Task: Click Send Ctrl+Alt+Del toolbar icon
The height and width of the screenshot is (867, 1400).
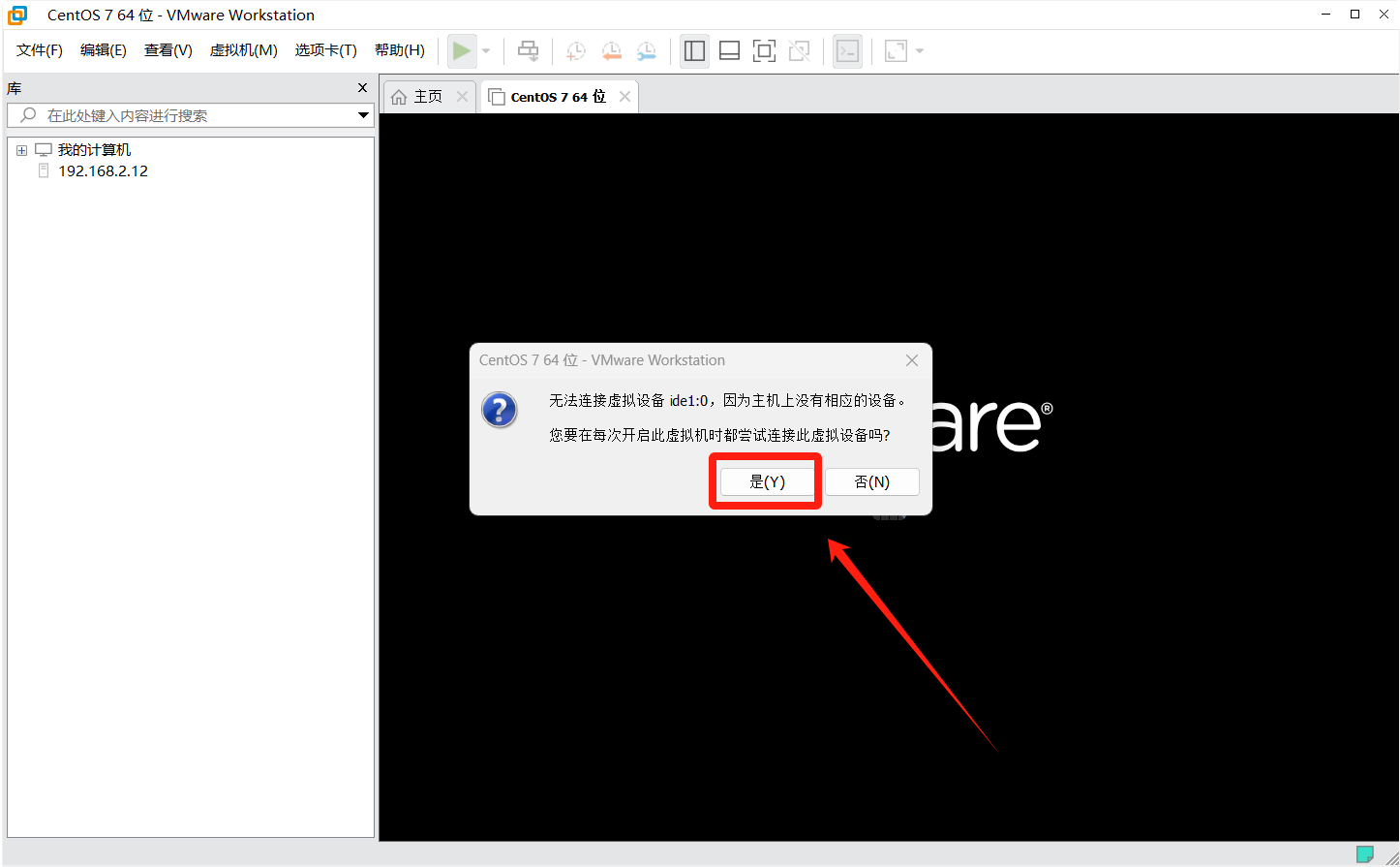Action: [x=528, y=50]
